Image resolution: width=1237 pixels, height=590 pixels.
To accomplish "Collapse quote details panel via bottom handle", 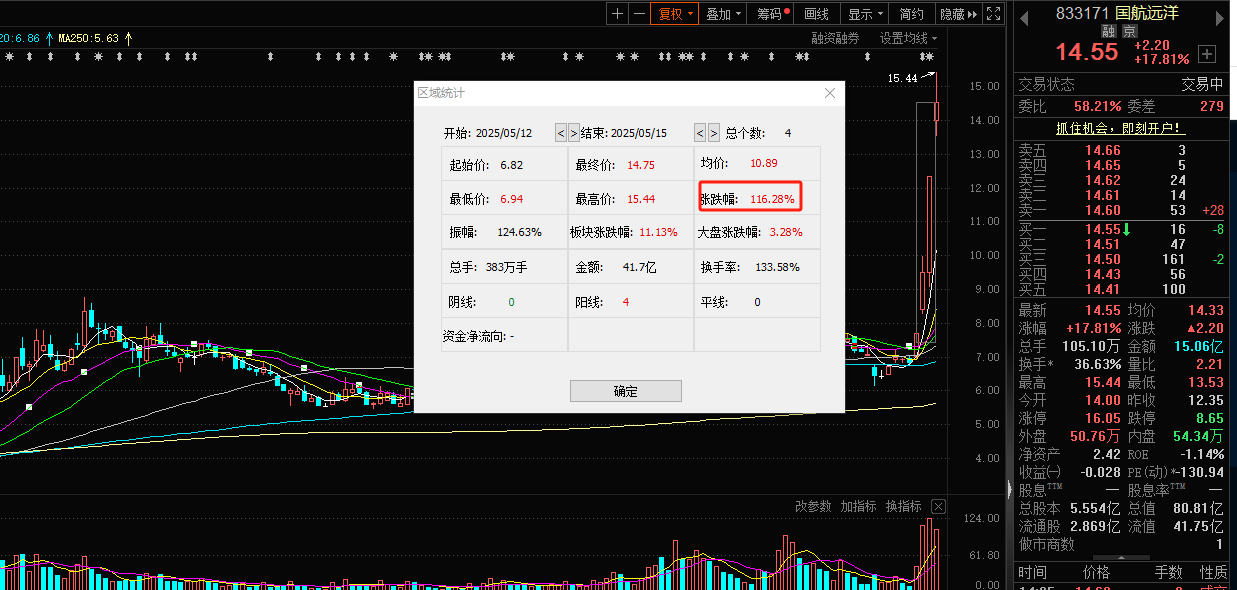I will [x=1120, y=558].
